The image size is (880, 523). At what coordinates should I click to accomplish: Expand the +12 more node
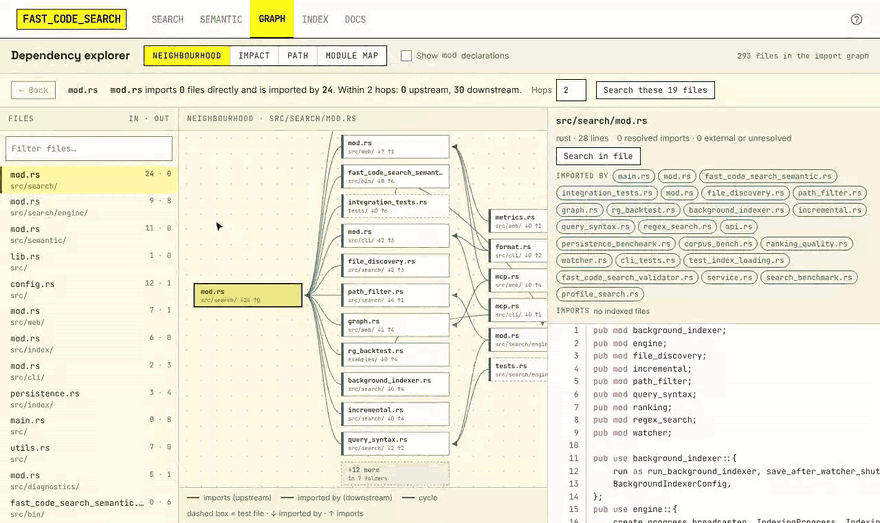[395, 474]
